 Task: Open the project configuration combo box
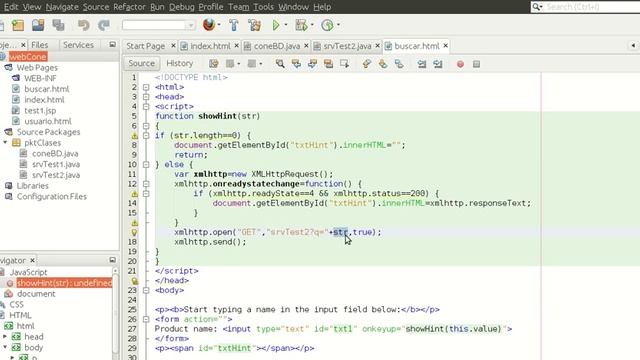click(x=158, y=25)
